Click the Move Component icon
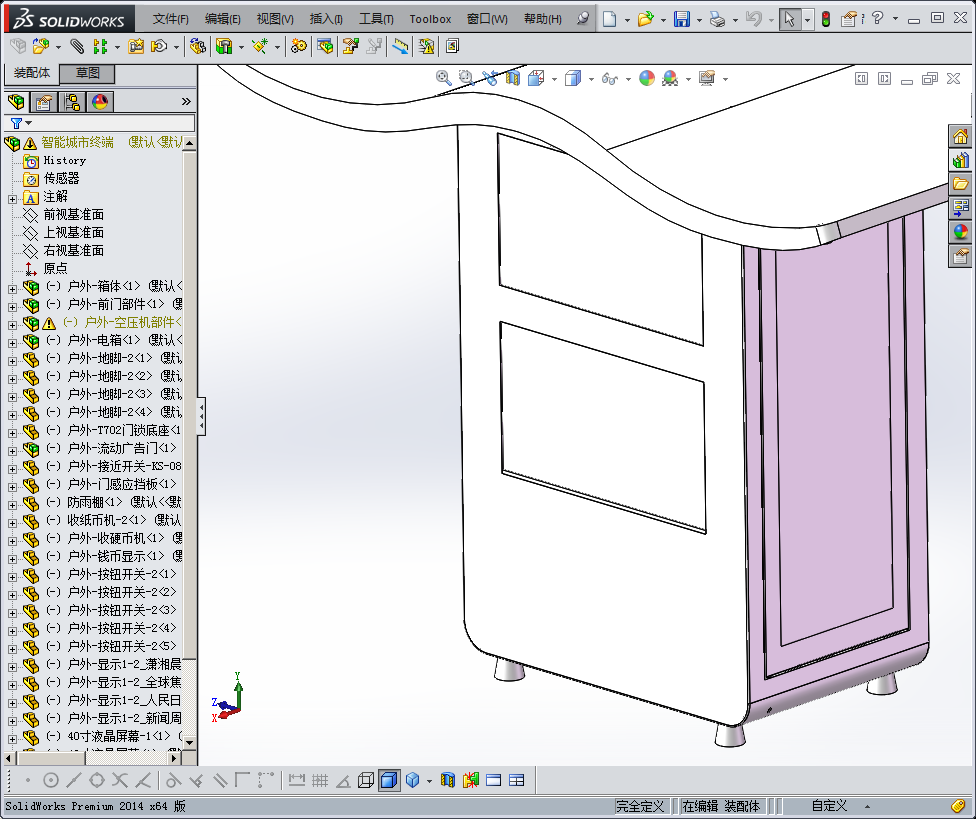 [x=159, y=46]
